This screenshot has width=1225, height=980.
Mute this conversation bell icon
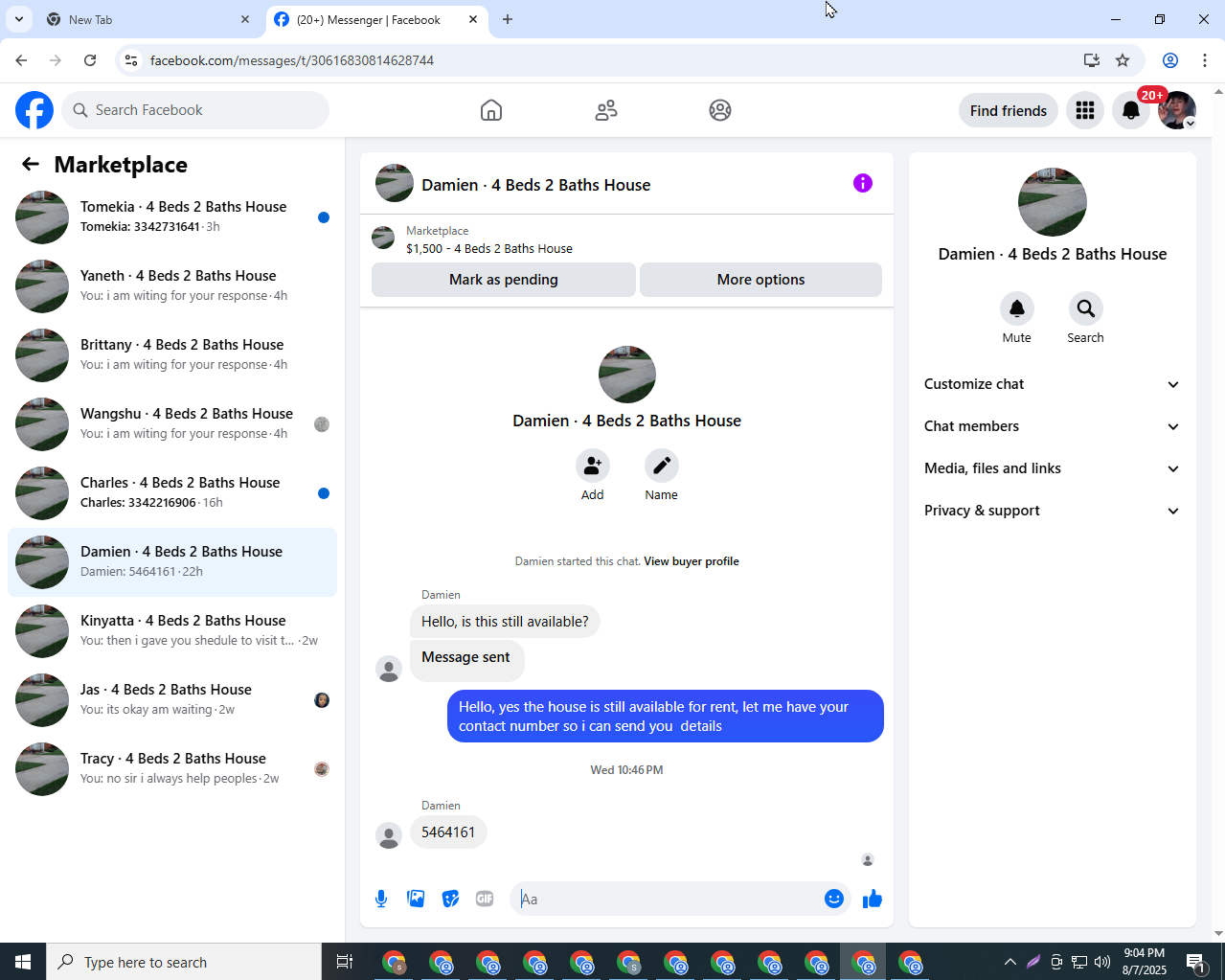tap(1017, 308)
